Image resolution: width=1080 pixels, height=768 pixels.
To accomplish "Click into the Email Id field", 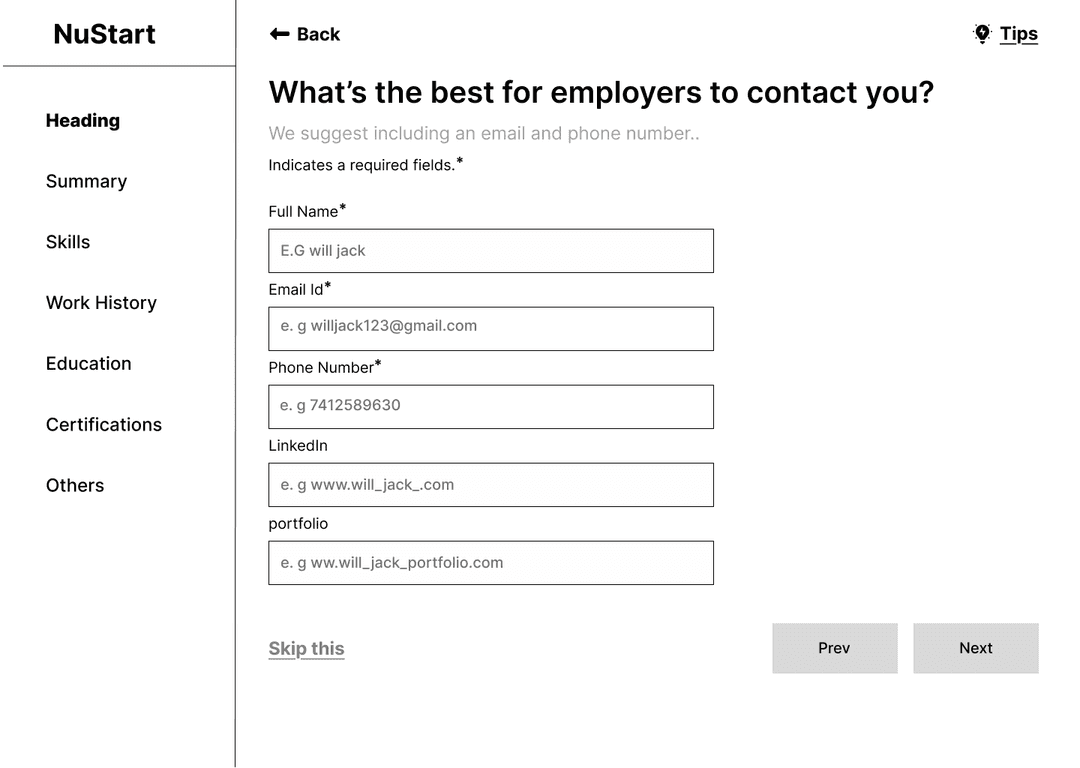I will coord(491,329).
